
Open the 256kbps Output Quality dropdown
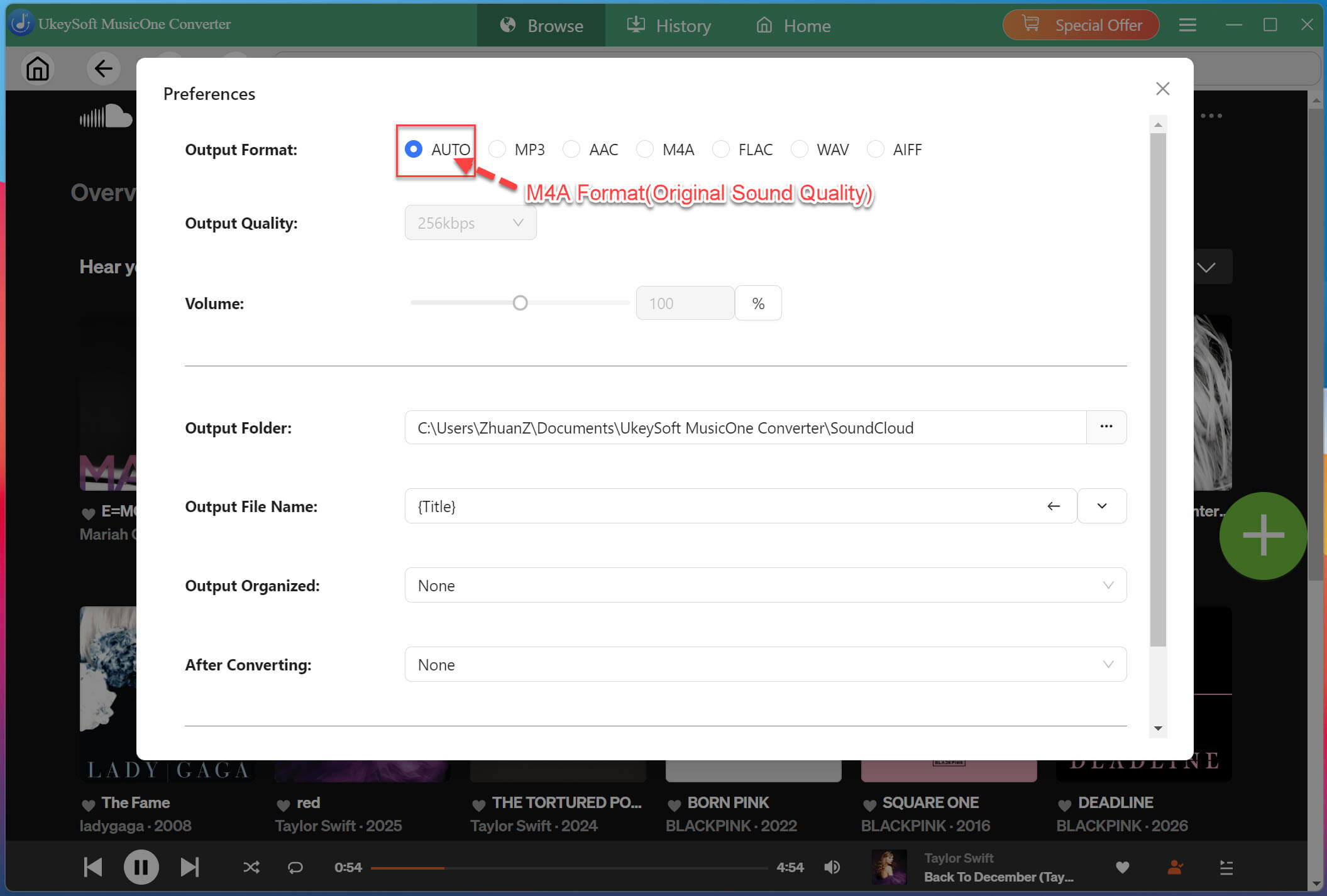470,223
